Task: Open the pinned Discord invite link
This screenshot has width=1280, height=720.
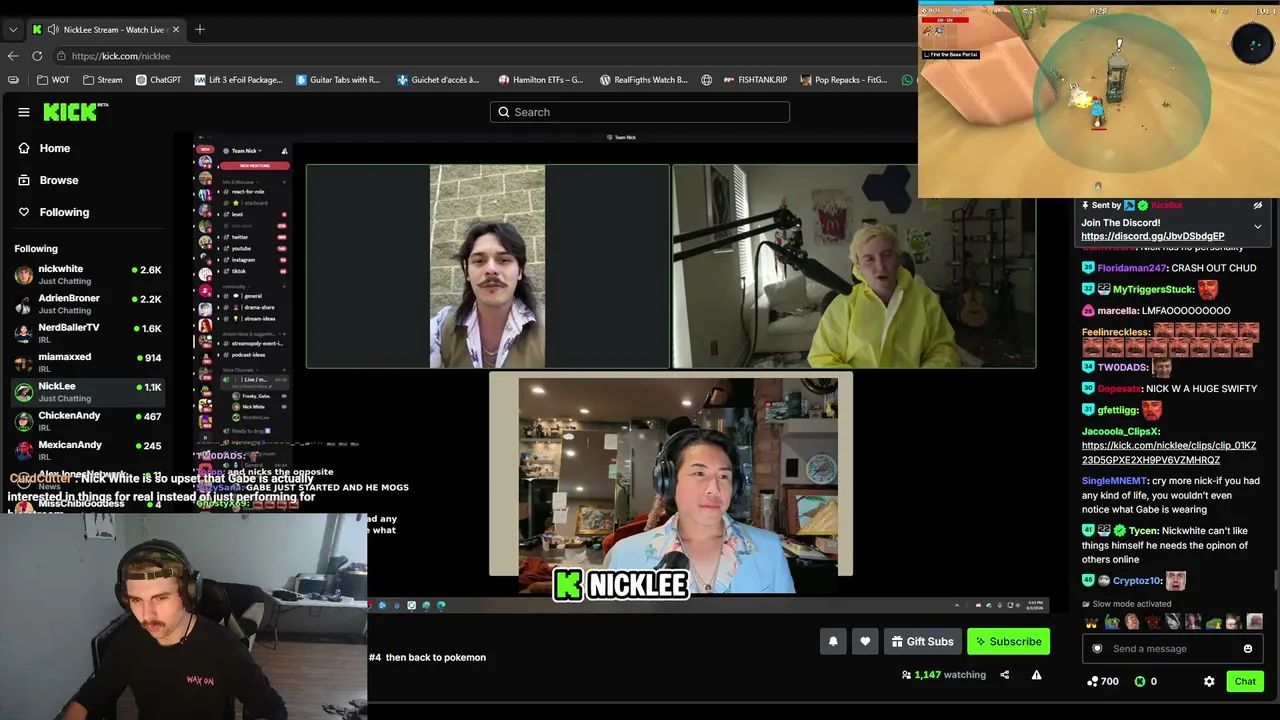Action: [1152, 236]
